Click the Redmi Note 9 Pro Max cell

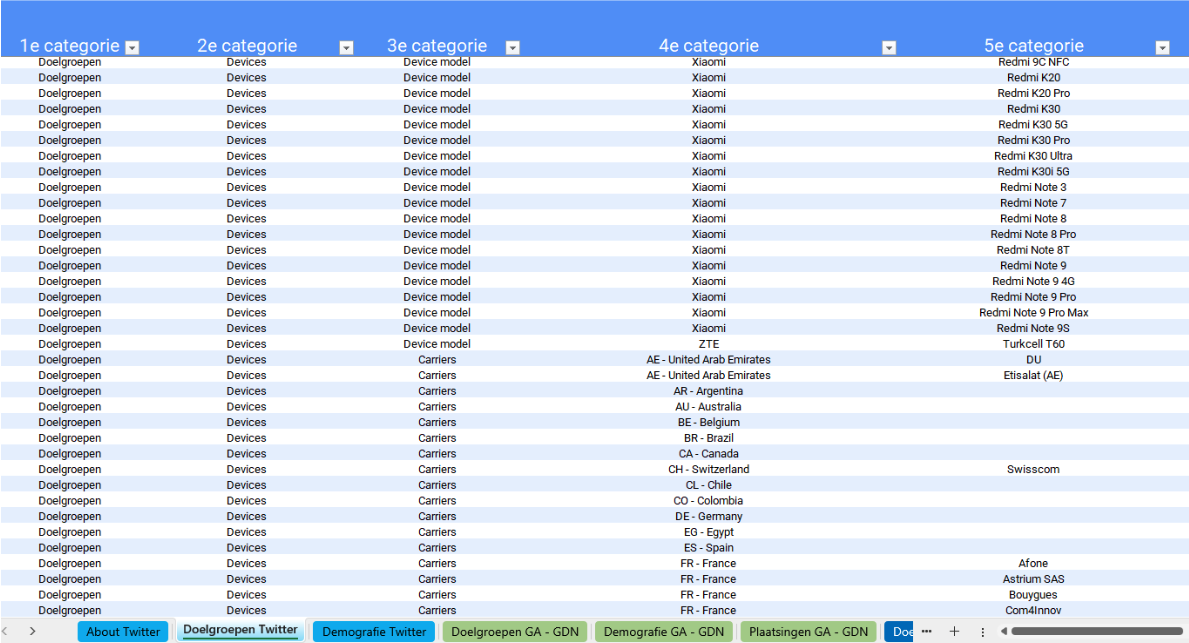(x=1034, y=312)
